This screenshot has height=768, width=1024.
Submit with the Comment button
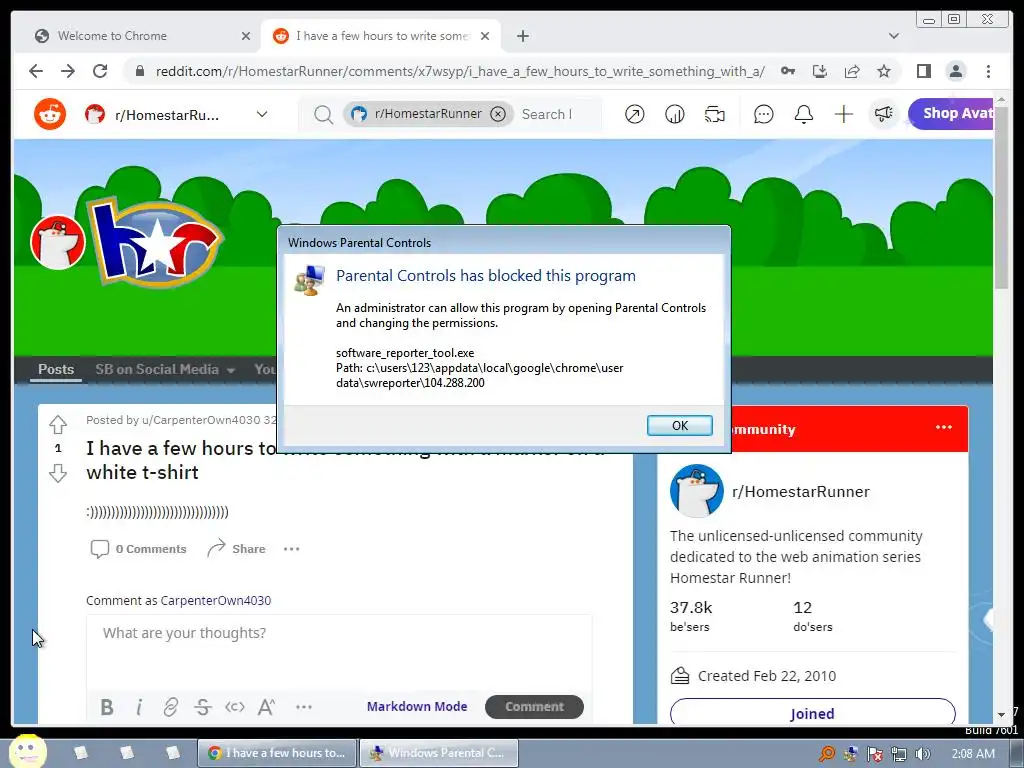click(x=534, y=707)
